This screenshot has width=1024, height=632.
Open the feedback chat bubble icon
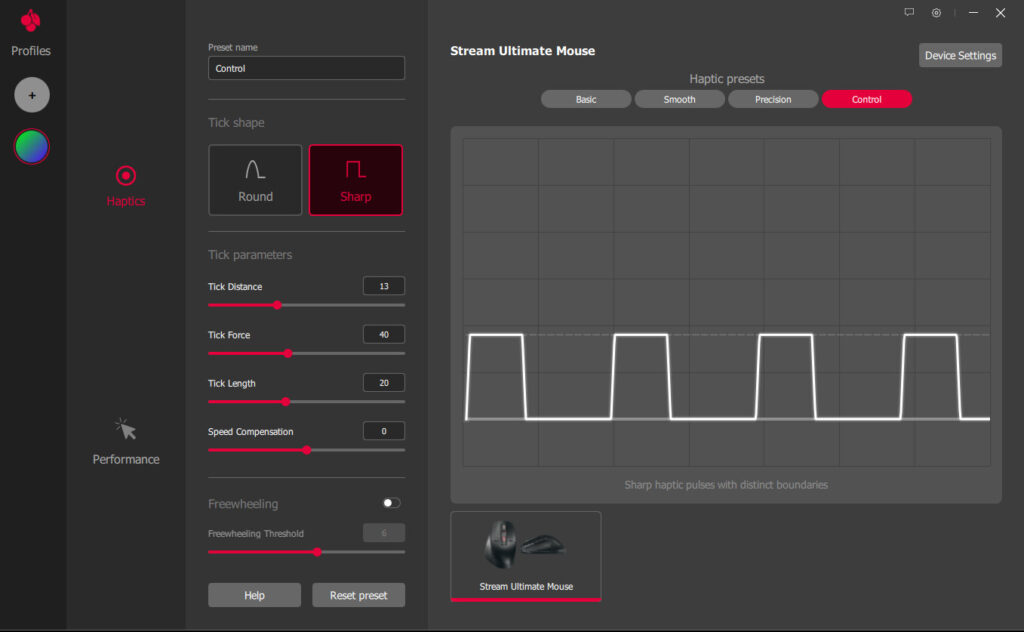909,13
